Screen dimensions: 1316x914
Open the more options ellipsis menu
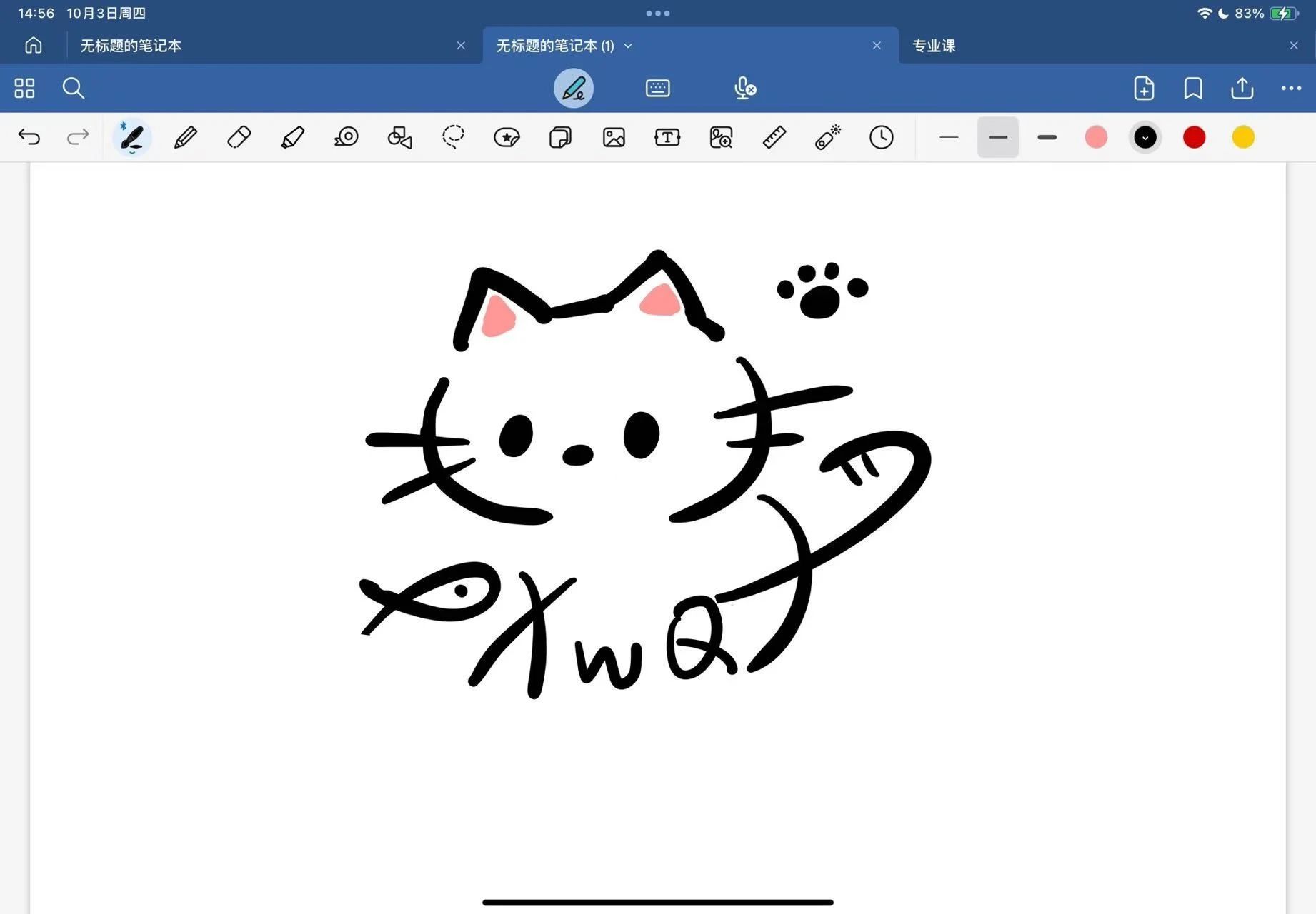point(1291,89)
